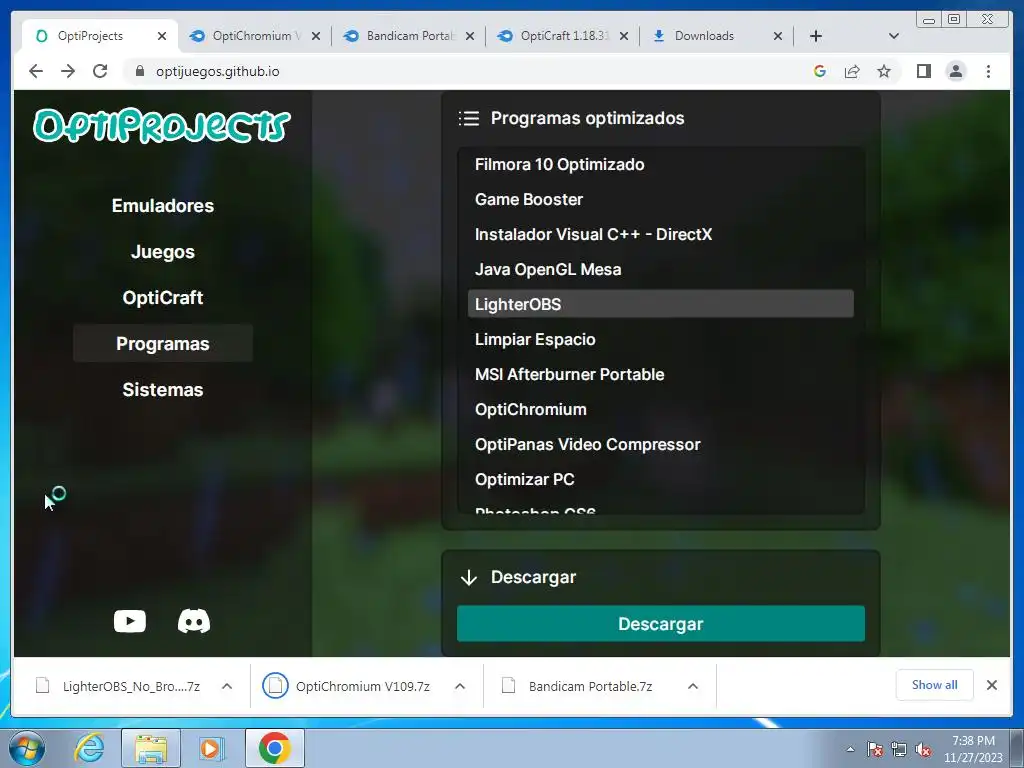Image resolution: width=1024 pixels, height=768 pixels.
Task: Bookmark this page with the star icon
Action: (x=884, y=71)
